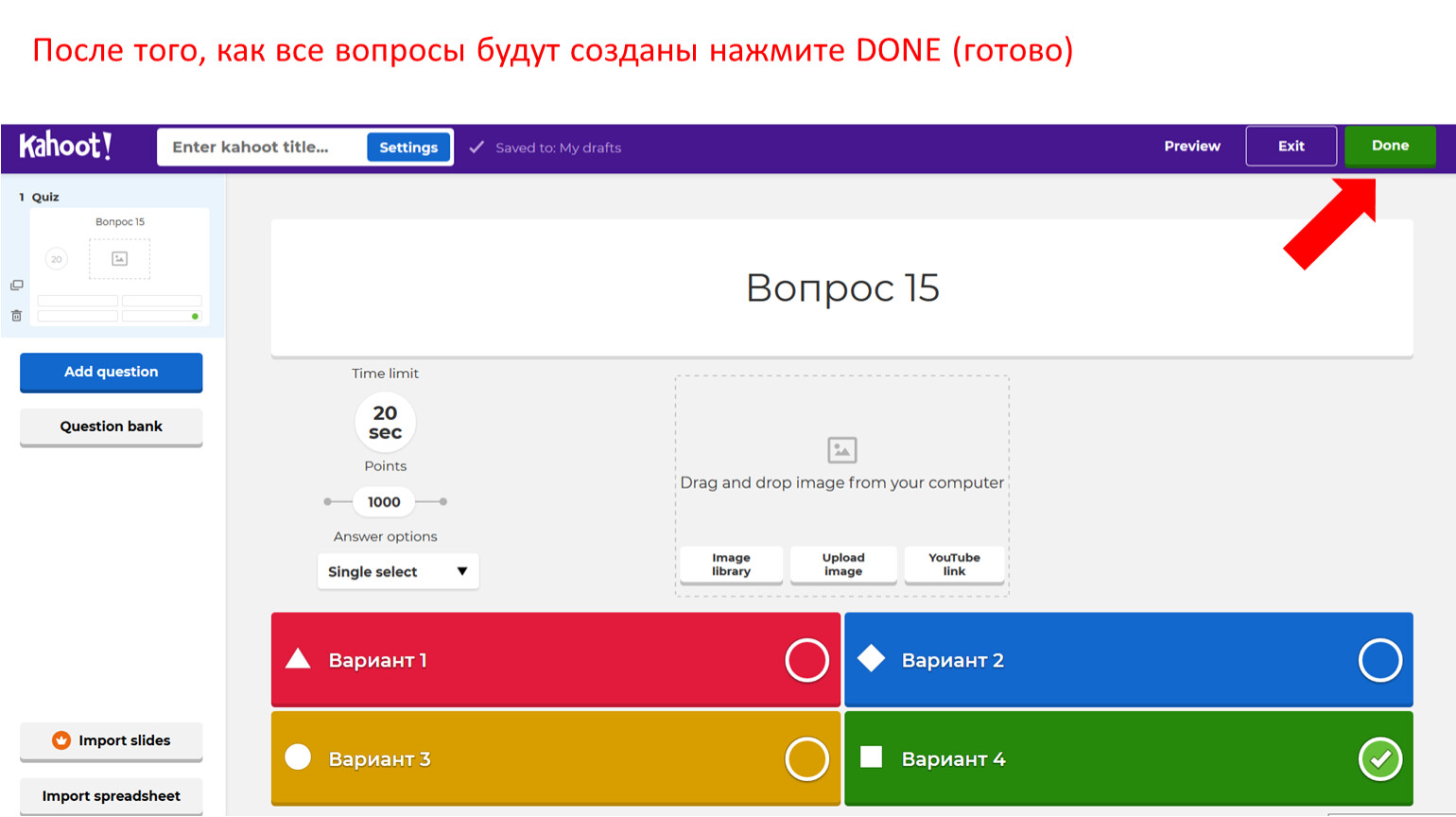Select the Вопрос 15 question thumbnail
Viewport: 1456px width, 817px height.
120,267
